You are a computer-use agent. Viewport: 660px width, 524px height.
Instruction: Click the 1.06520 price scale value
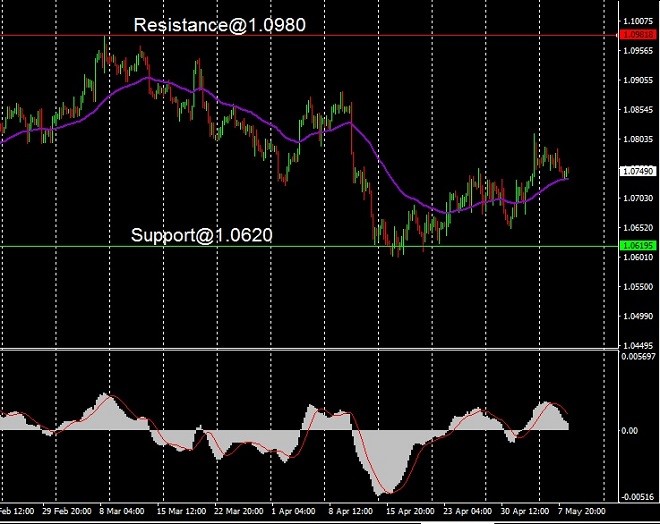[638, 227]
